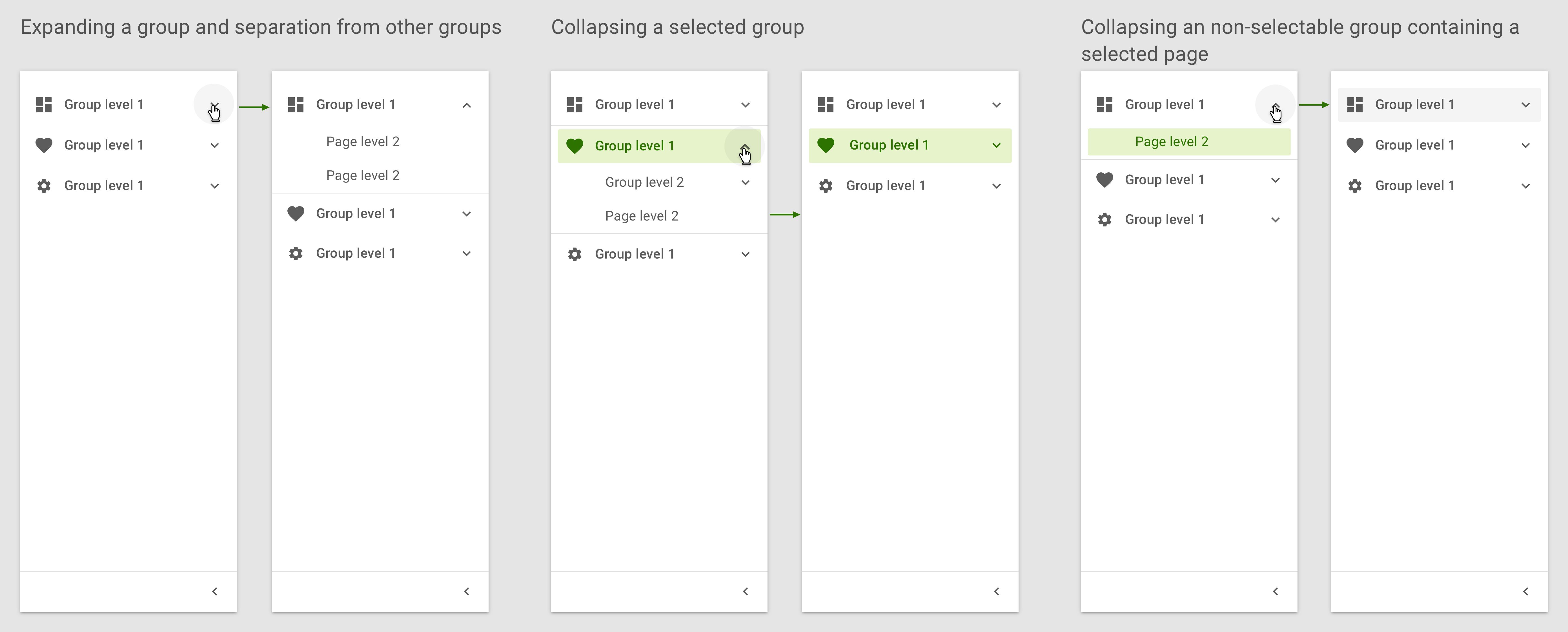Viewport: 1568px width, 632px height.
Task: Click gear icon in sixth panel
Action: pos(1355,186)
